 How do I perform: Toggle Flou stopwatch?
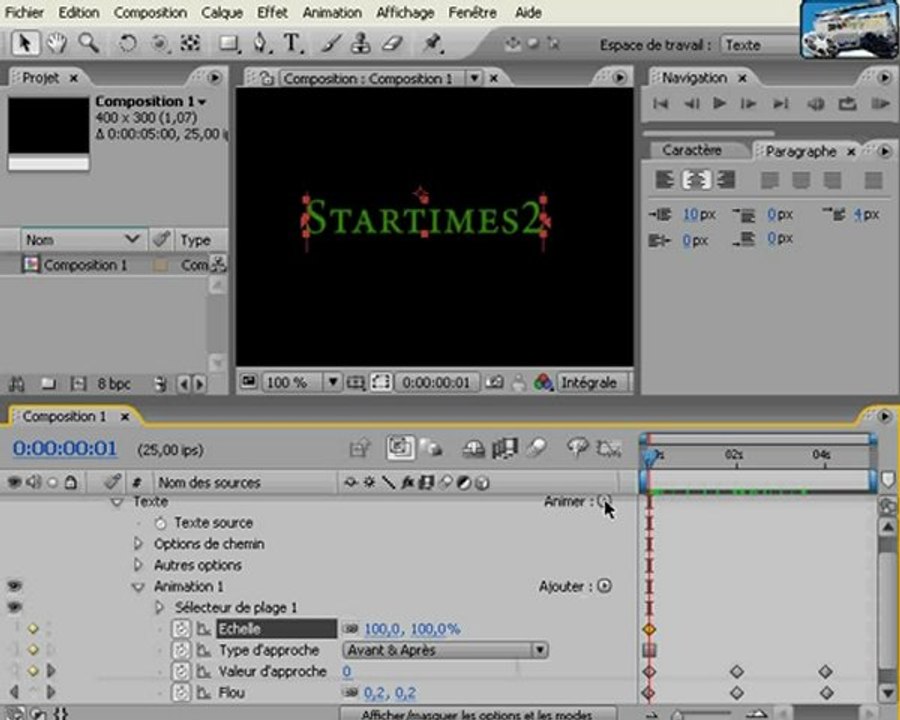(181, 692)
